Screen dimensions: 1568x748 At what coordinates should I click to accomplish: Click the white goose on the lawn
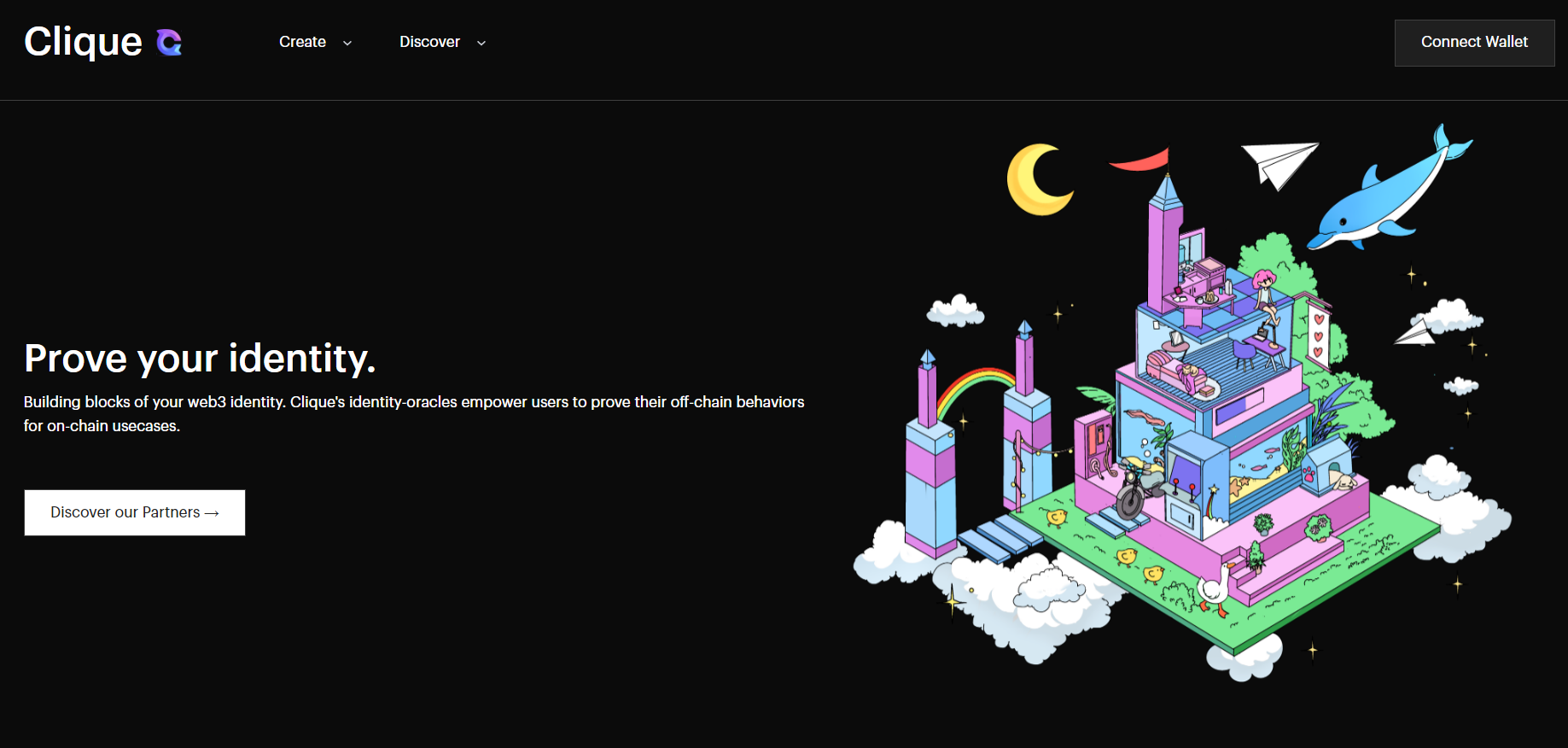point(1215,587)
